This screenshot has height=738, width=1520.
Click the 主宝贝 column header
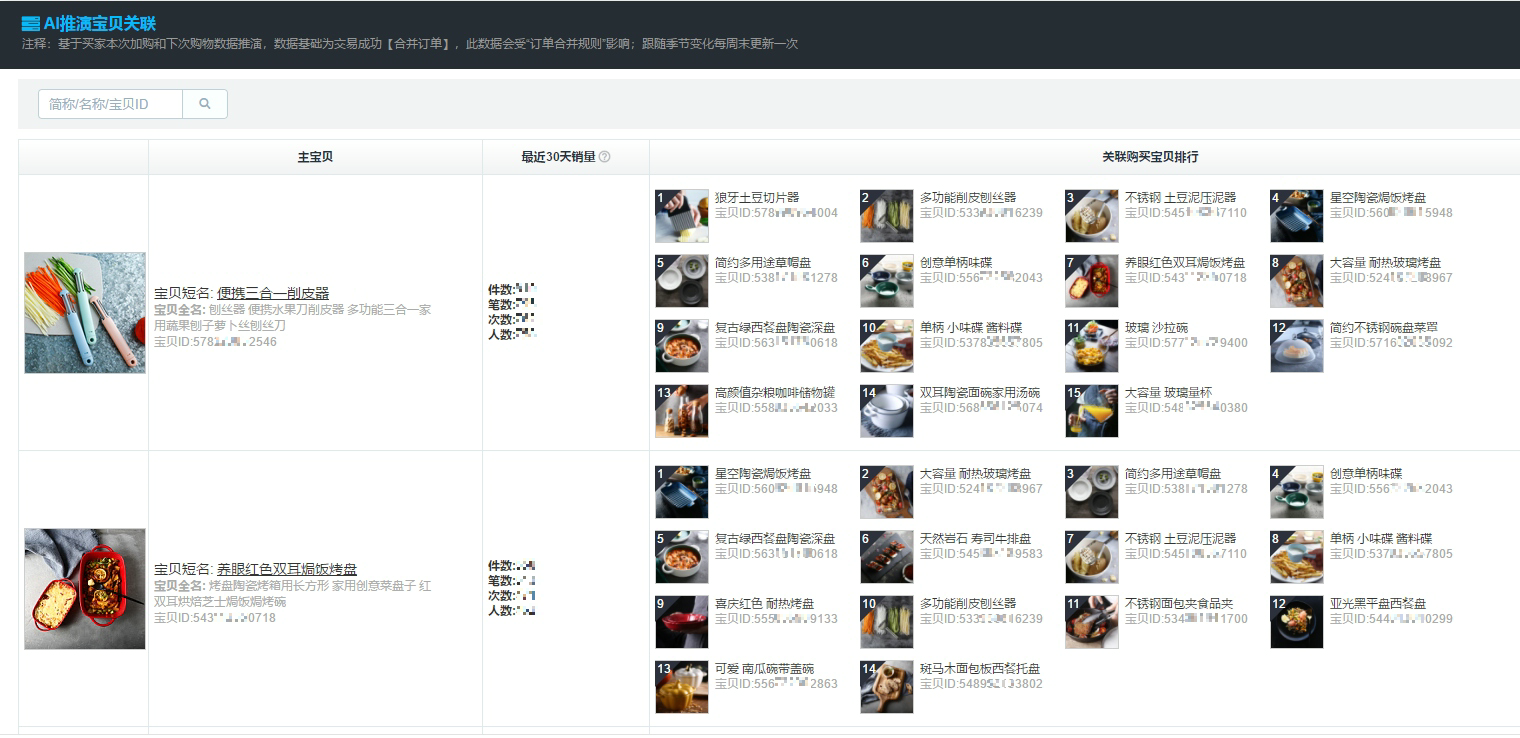(x=315, y=157)
